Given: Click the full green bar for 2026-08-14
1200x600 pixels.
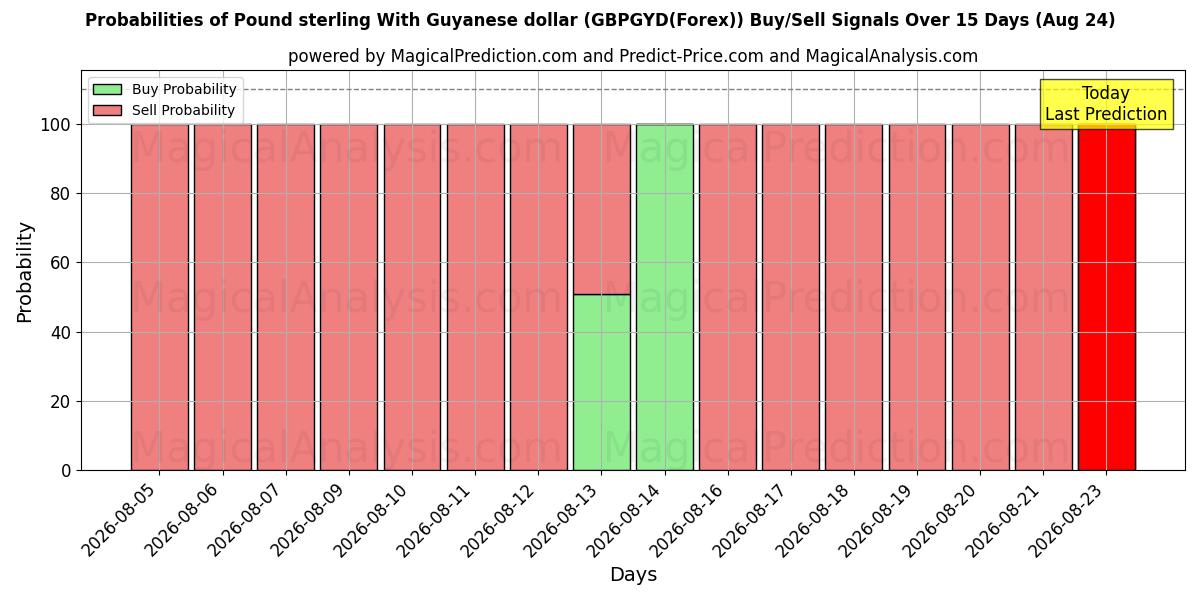Looking at the screenshot, I should pos(664,297).
